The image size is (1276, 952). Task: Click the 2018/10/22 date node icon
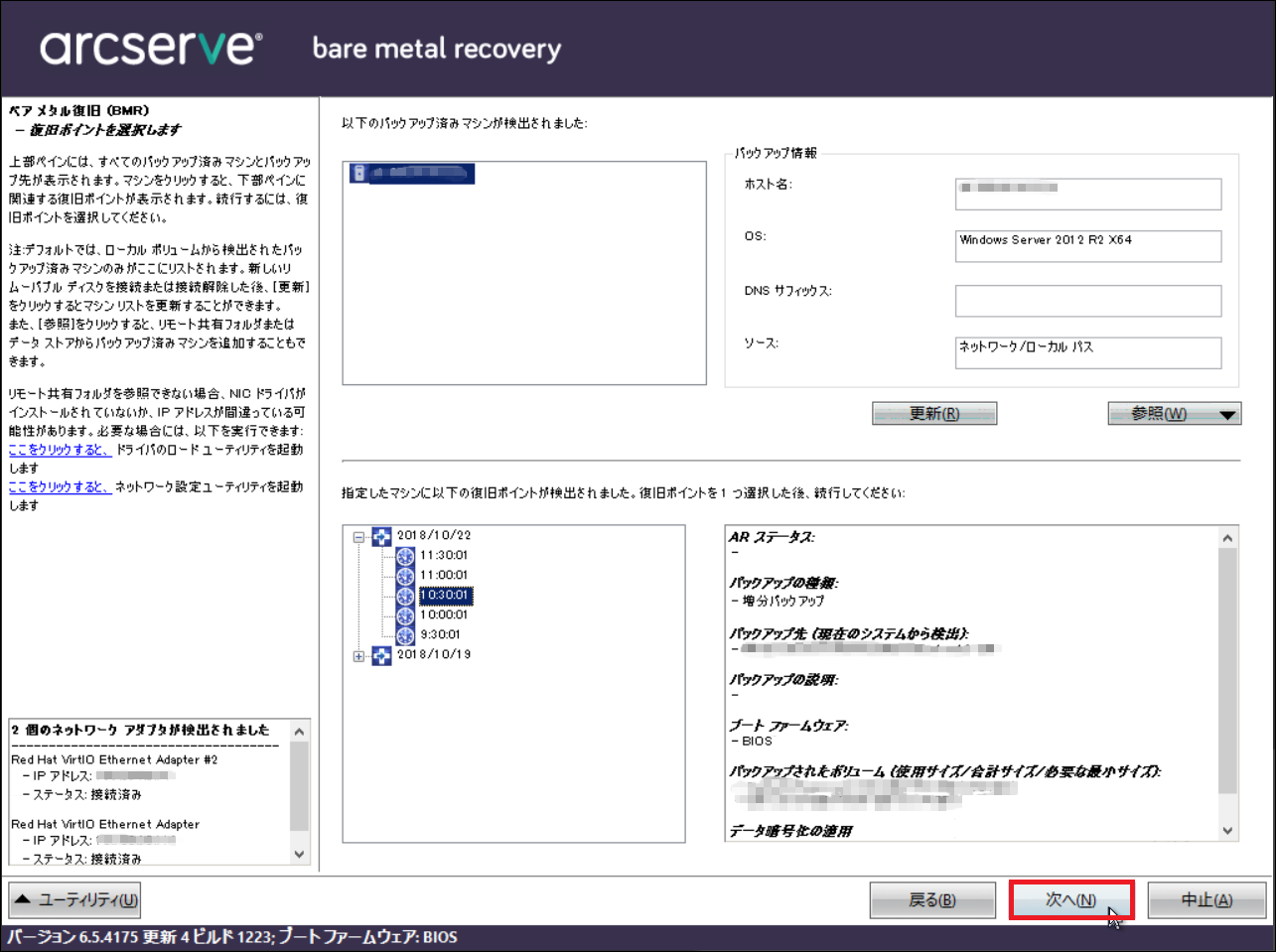[382, 537]
